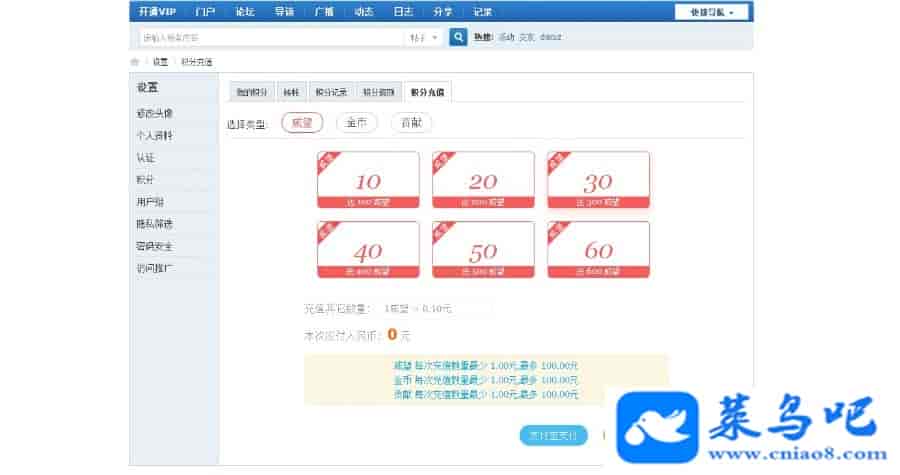Screen dimensions: 900x475
Task: Click the home icon in the breadcrumb
Action: coord(135,61)
